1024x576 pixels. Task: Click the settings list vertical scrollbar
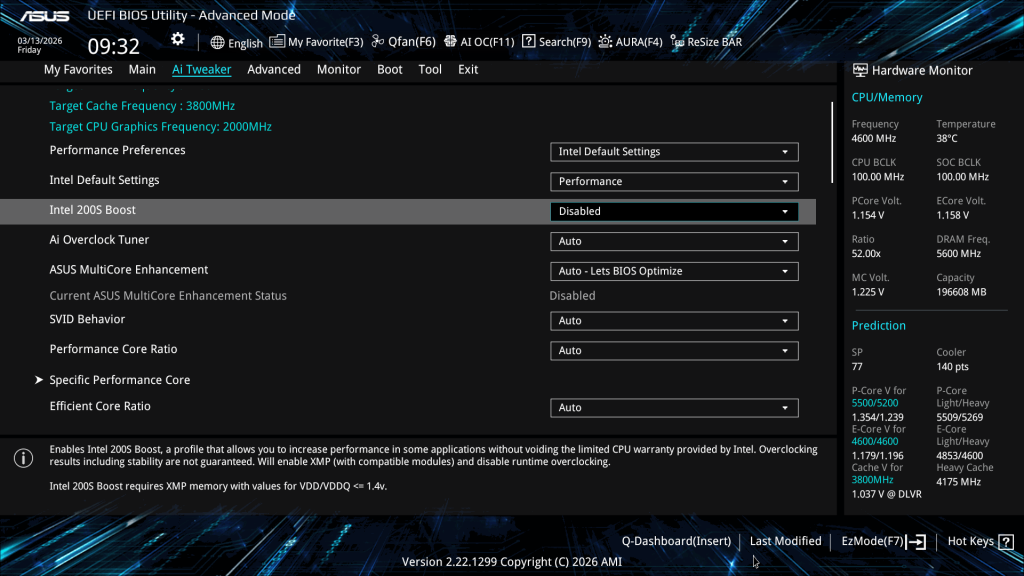tap(832, 140)
